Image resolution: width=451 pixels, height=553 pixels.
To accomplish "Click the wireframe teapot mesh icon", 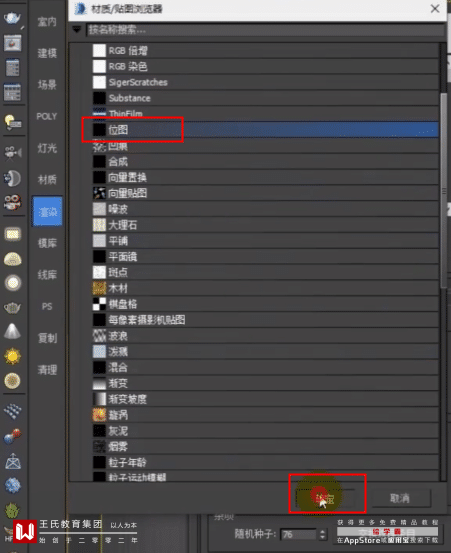I will tap(12, 308).
